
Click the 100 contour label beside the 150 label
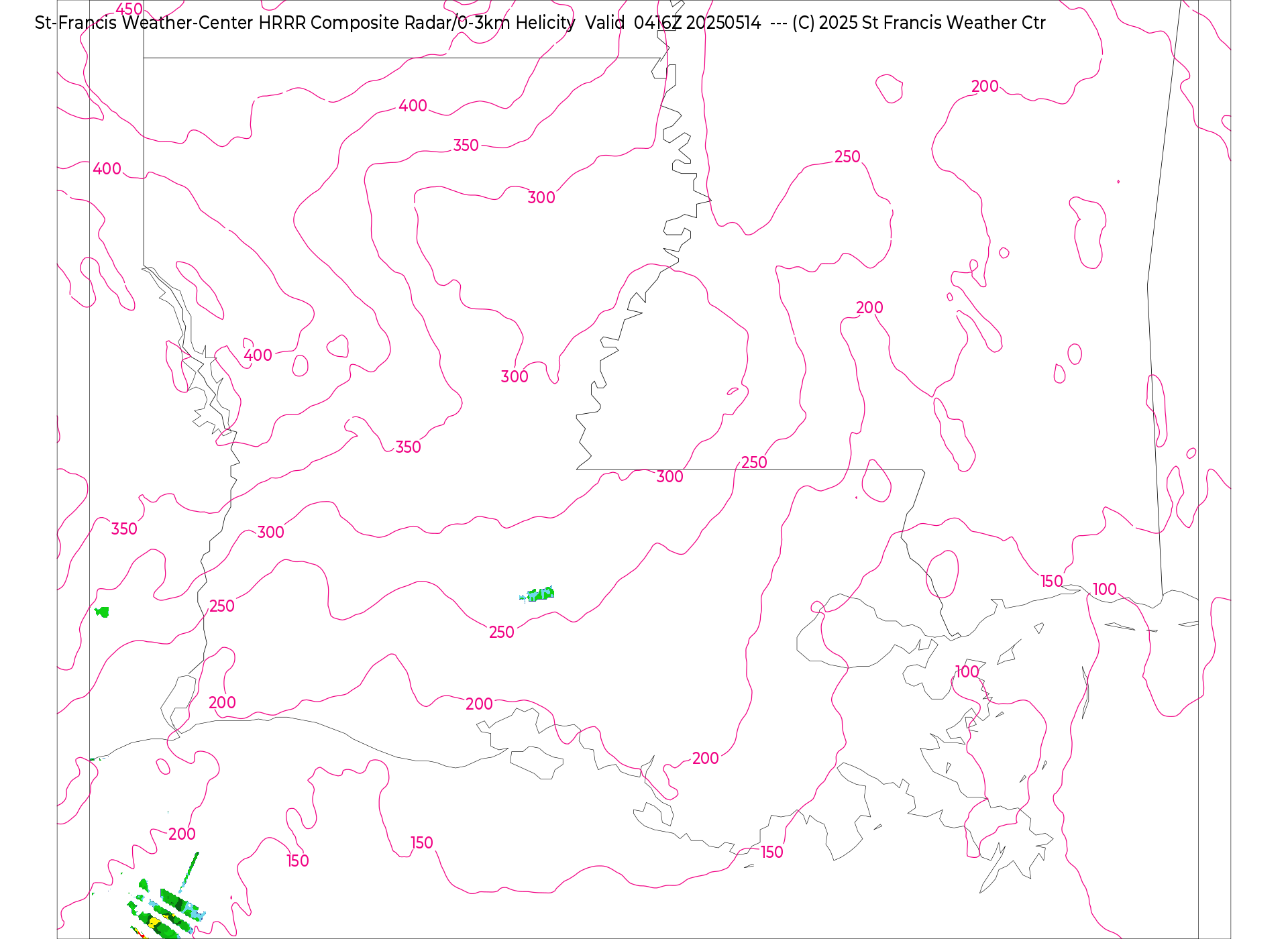pos(1104,589)
